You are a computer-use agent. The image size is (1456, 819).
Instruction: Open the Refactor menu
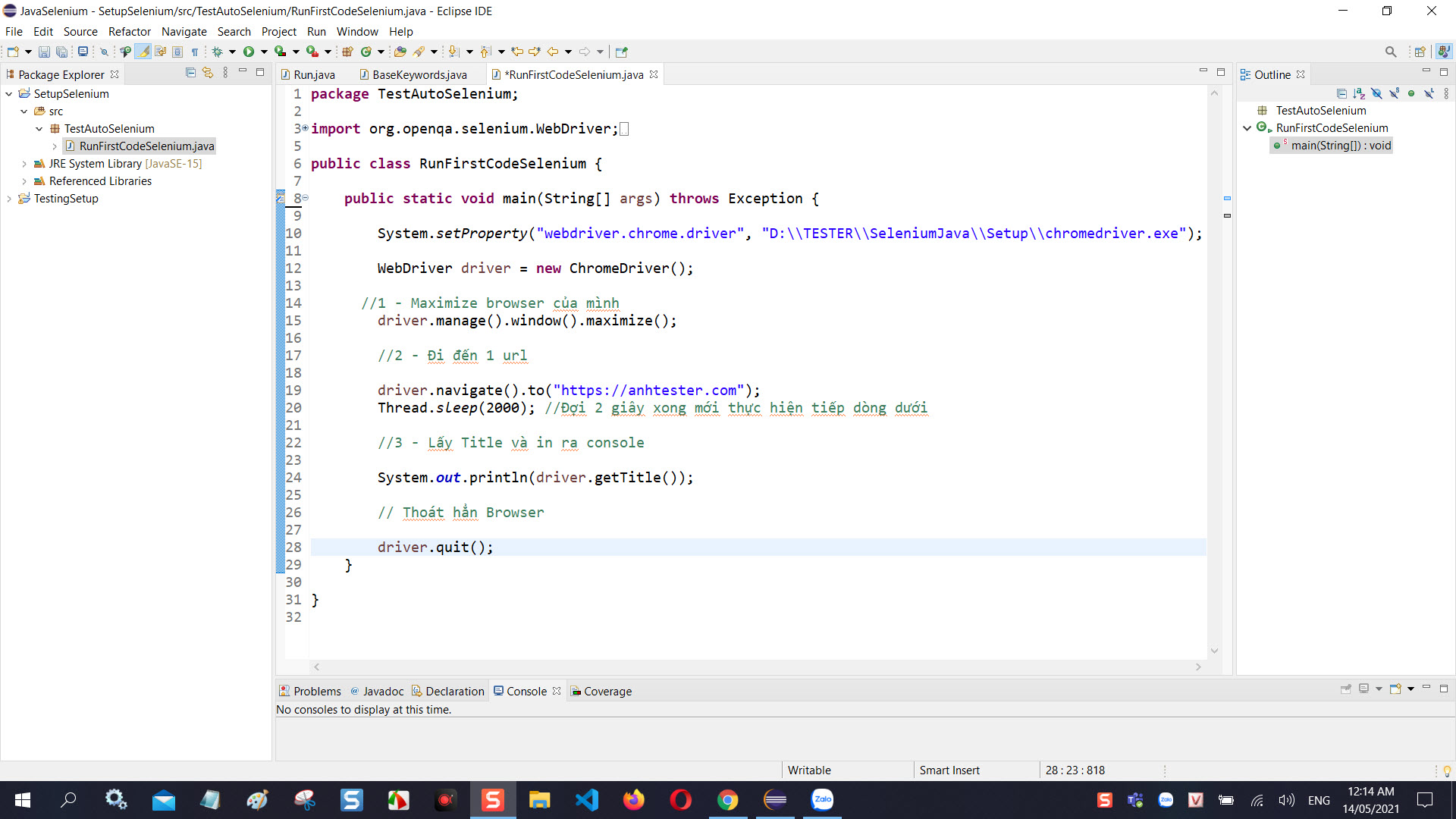(x=129, y=32)
